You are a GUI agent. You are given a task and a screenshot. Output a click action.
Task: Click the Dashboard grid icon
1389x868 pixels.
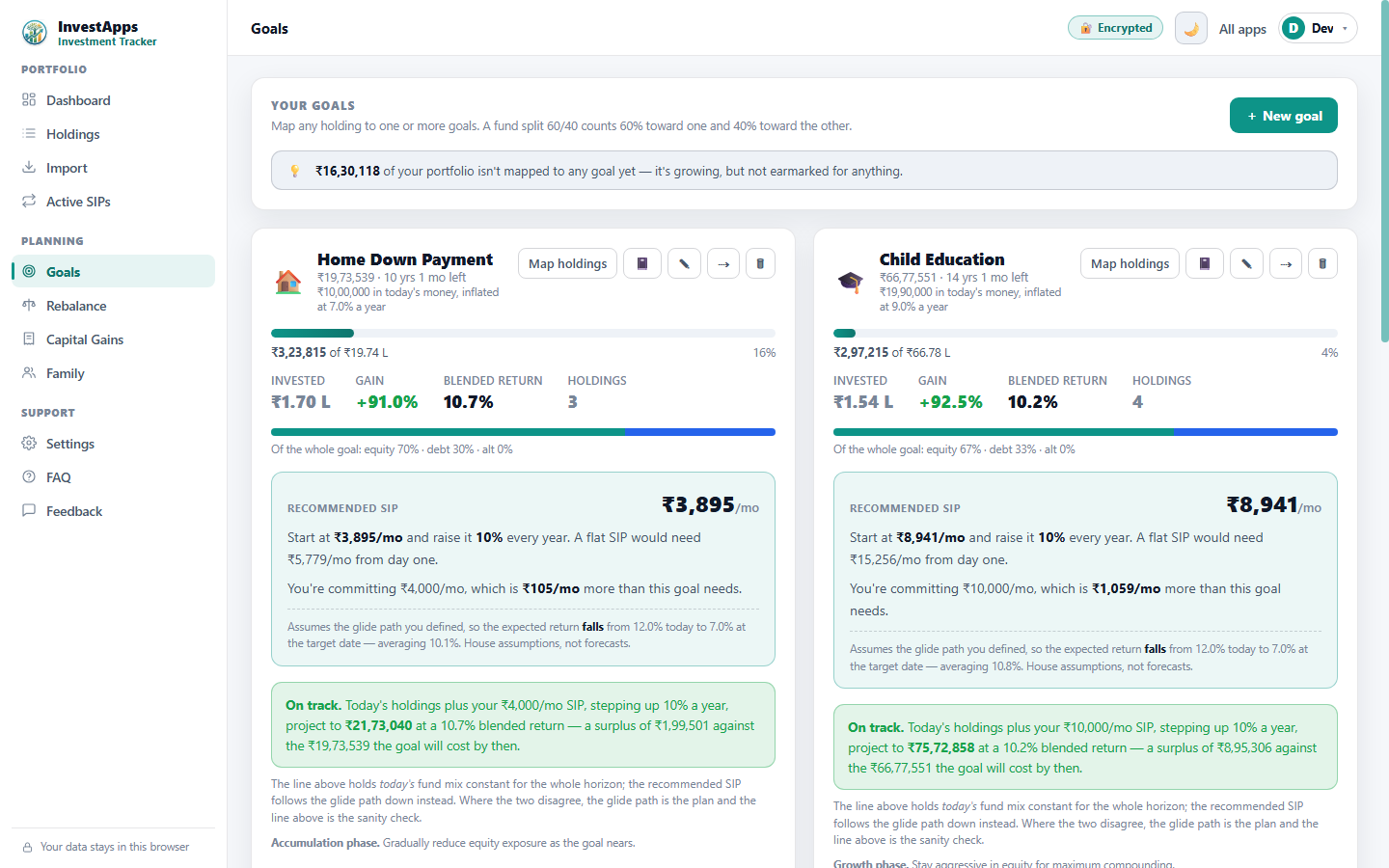click(29, 99)
